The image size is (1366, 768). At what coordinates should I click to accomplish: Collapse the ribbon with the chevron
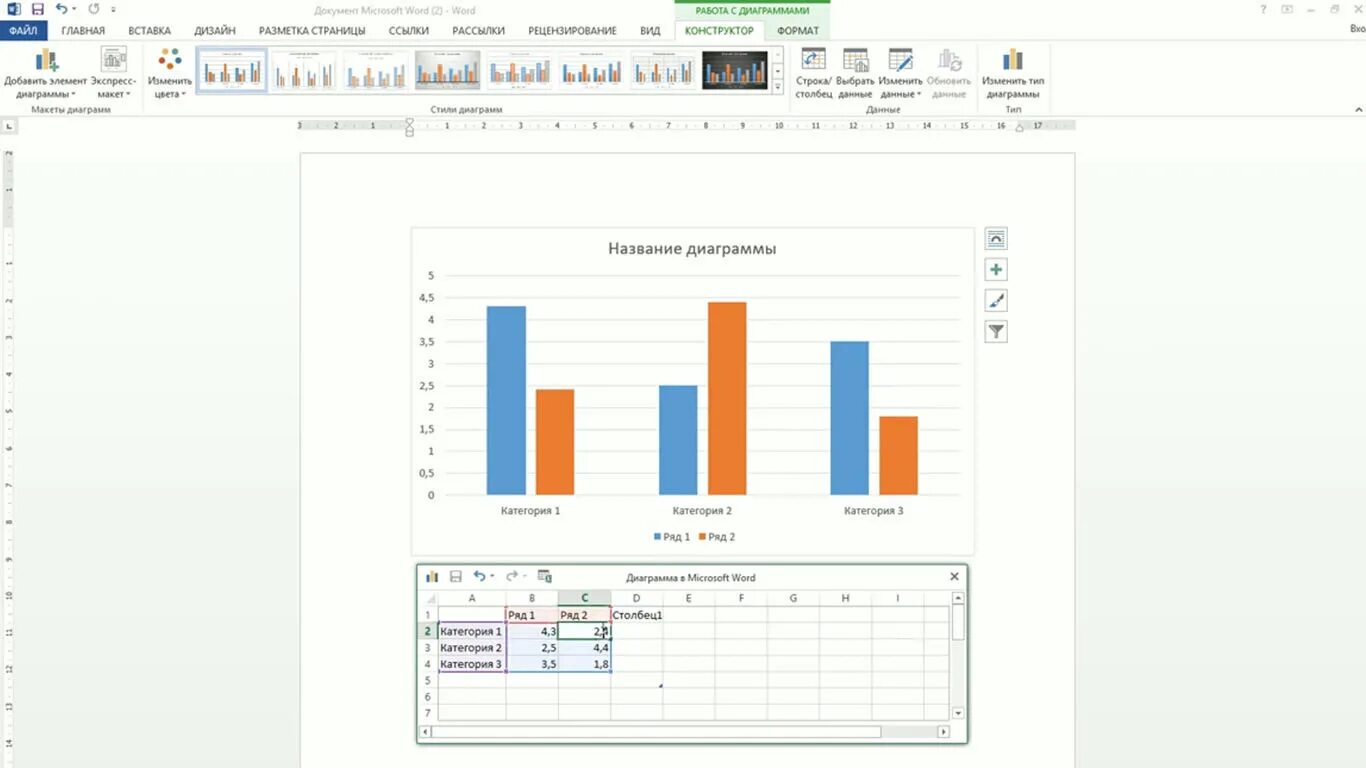click(x=1358, y=109)
